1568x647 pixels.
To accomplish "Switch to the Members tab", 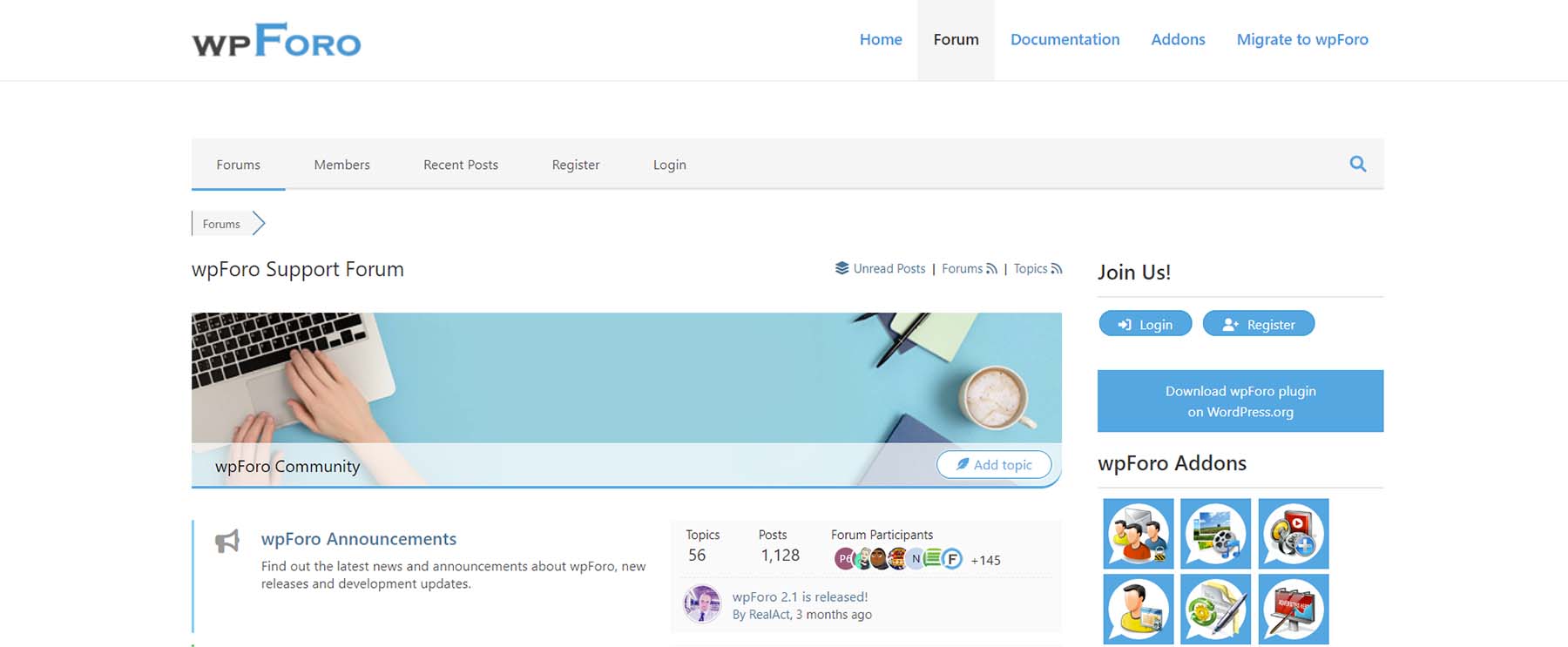I will 341,165.
